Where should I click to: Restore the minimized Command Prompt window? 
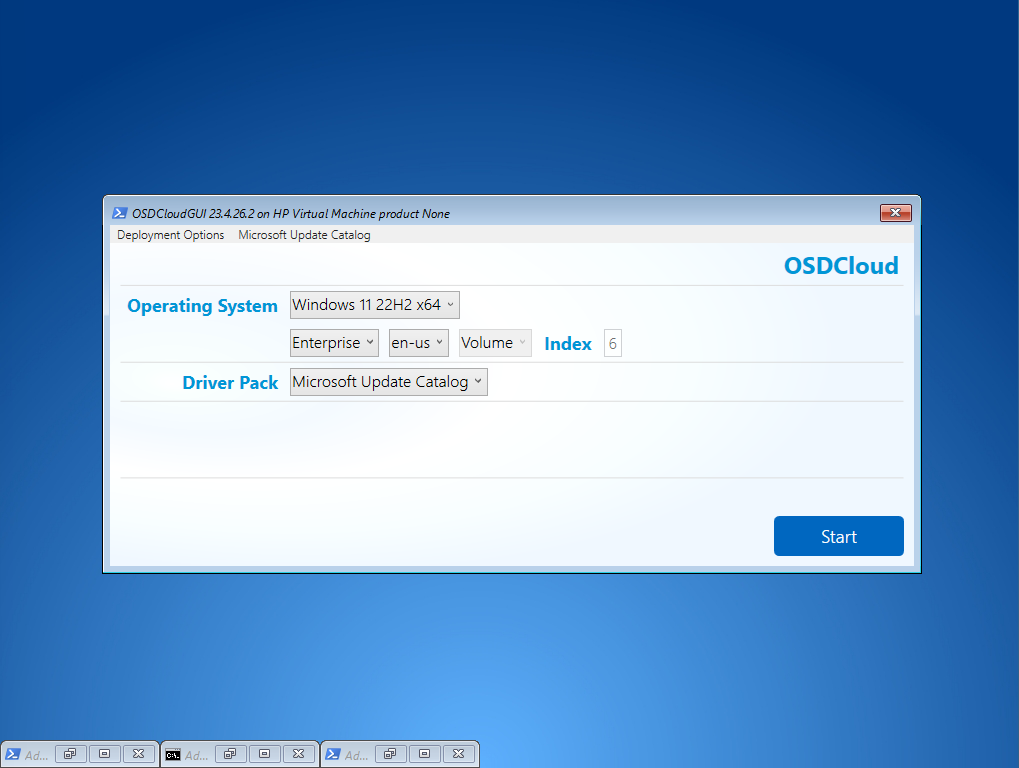coord(230,754)
